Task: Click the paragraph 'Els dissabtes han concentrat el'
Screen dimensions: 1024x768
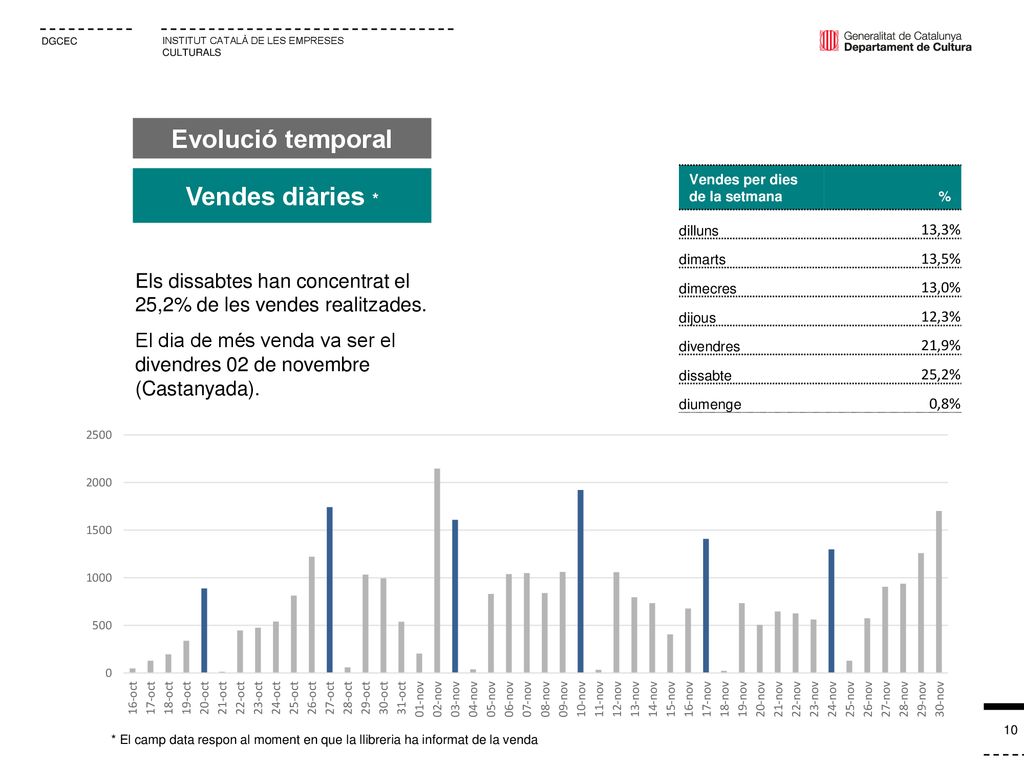Action: (x=280, y=293)
